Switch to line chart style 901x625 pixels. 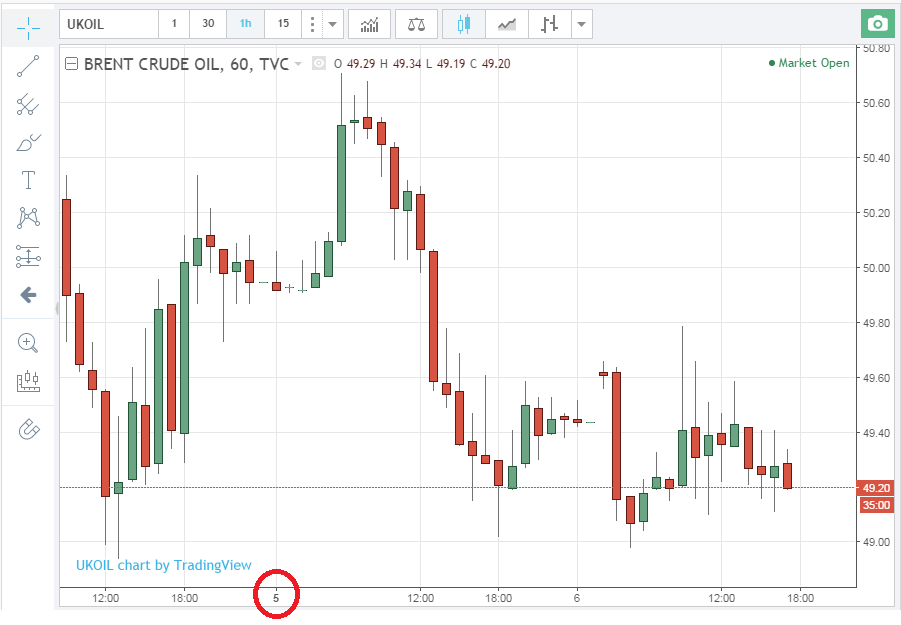coord(506,24)
